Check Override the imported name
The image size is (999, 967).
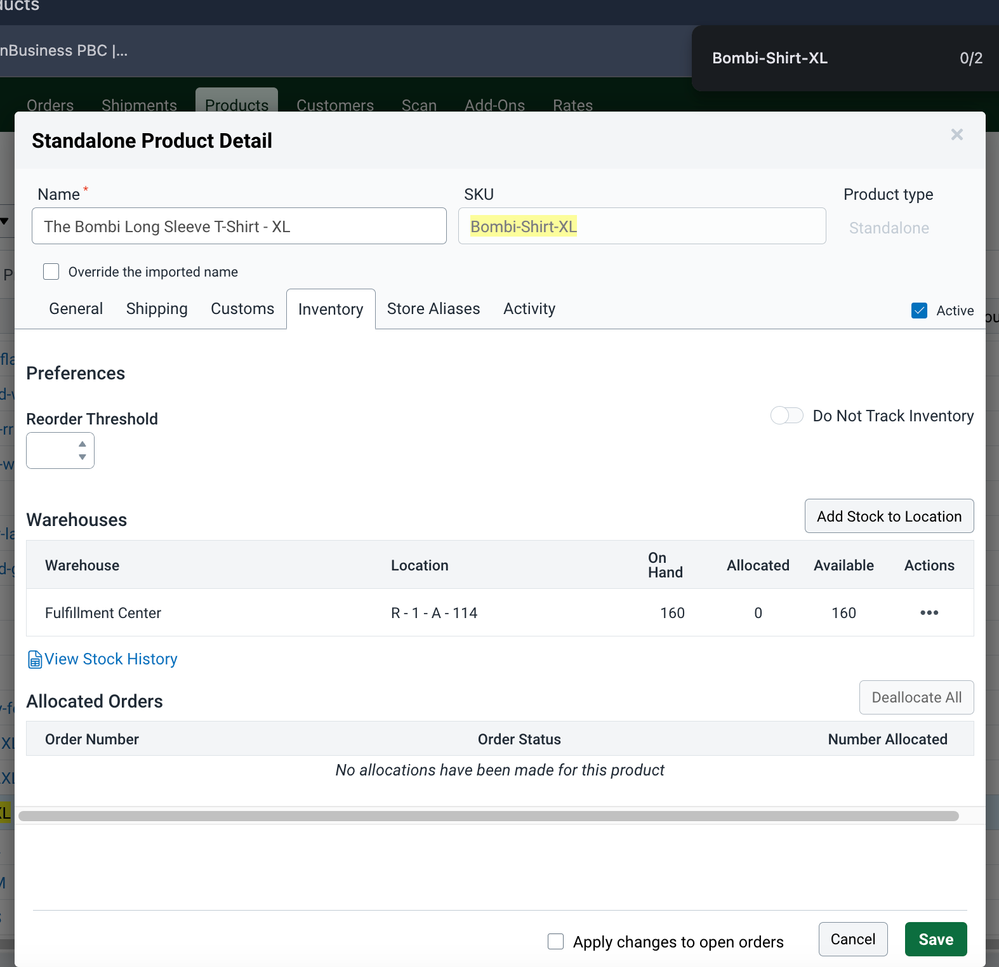point(51,272)
